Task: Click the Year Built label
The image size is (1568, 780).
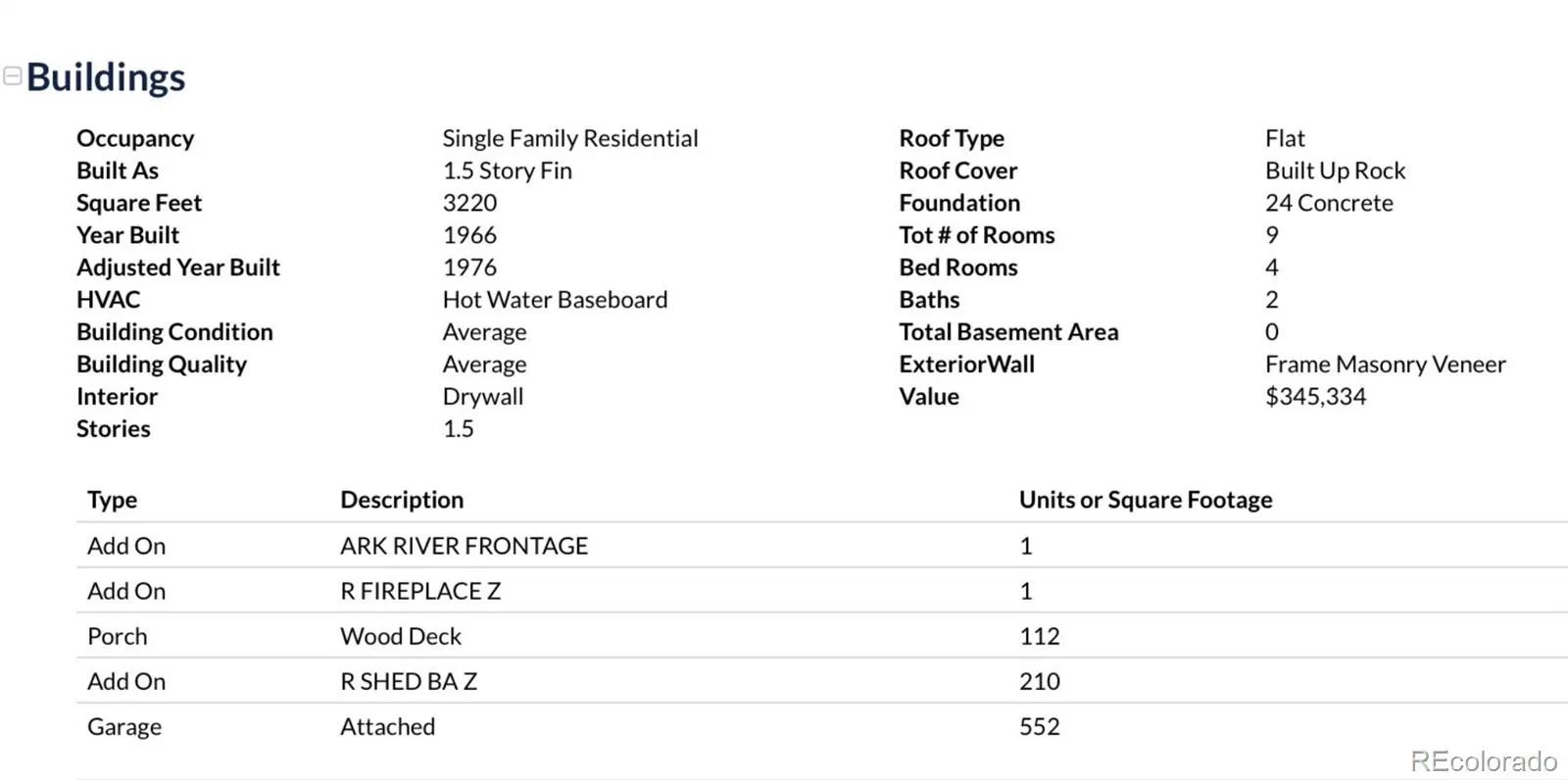Action: (x=128, y=235)
